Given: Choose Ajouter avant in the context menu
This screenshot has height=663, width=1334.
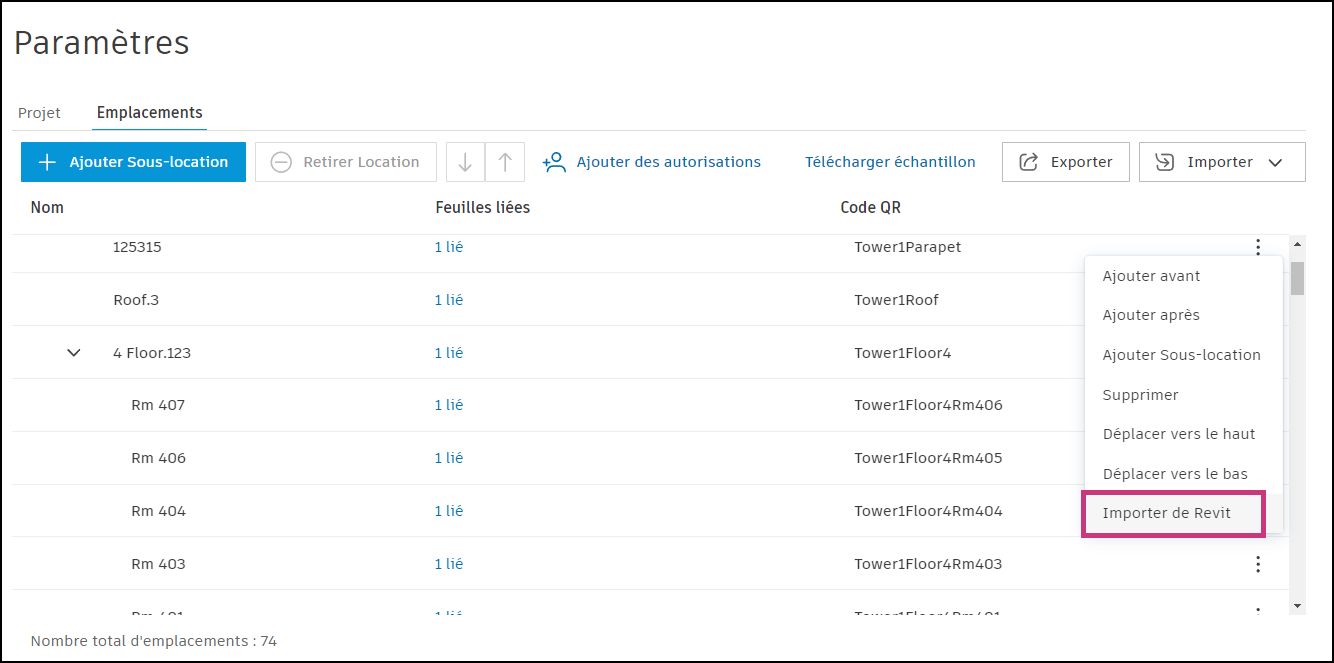Looking at the screenshot, I should (1151, 276).
